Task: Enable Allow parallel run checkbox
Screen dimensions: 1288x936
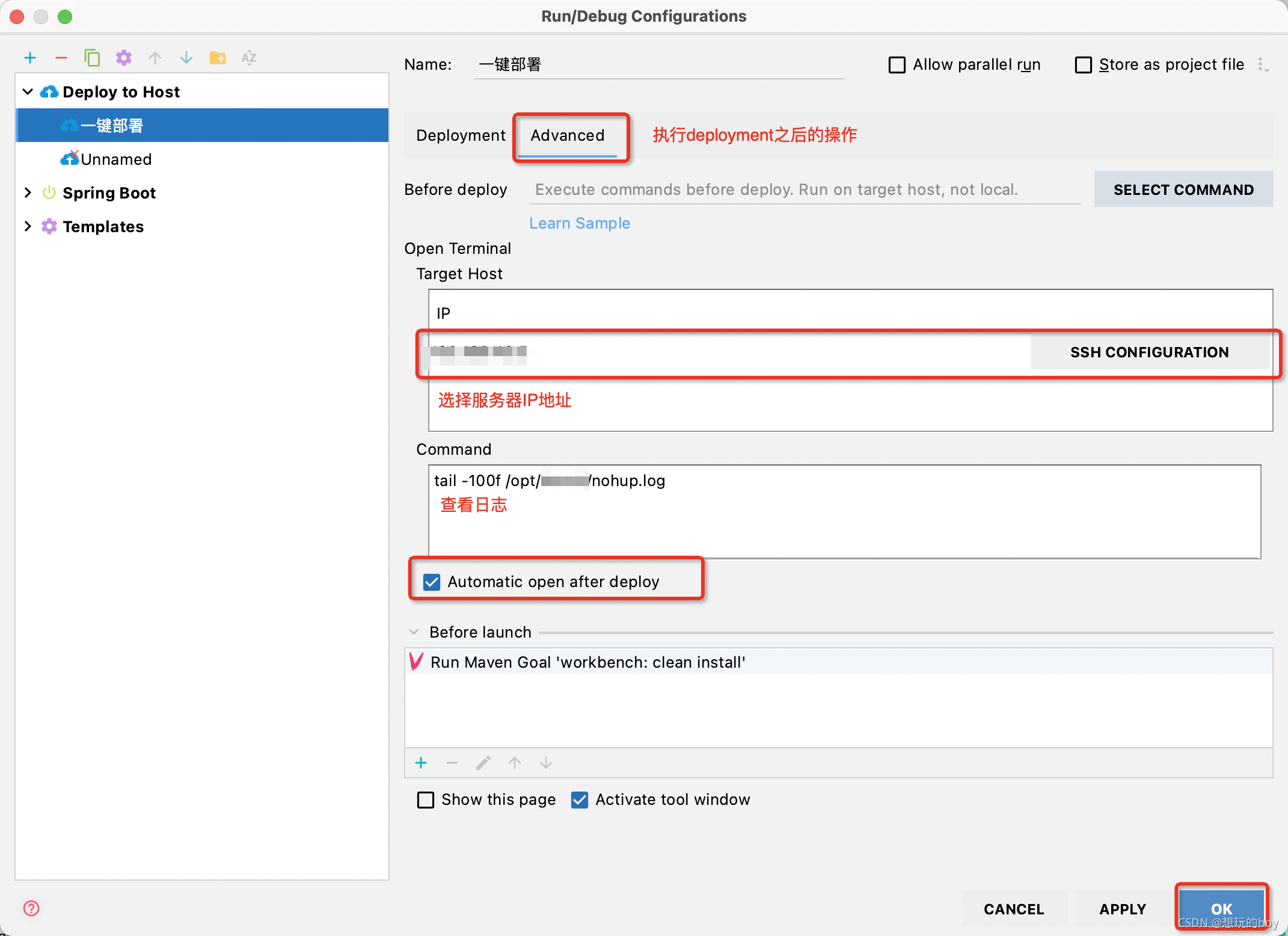Action: 897,65
